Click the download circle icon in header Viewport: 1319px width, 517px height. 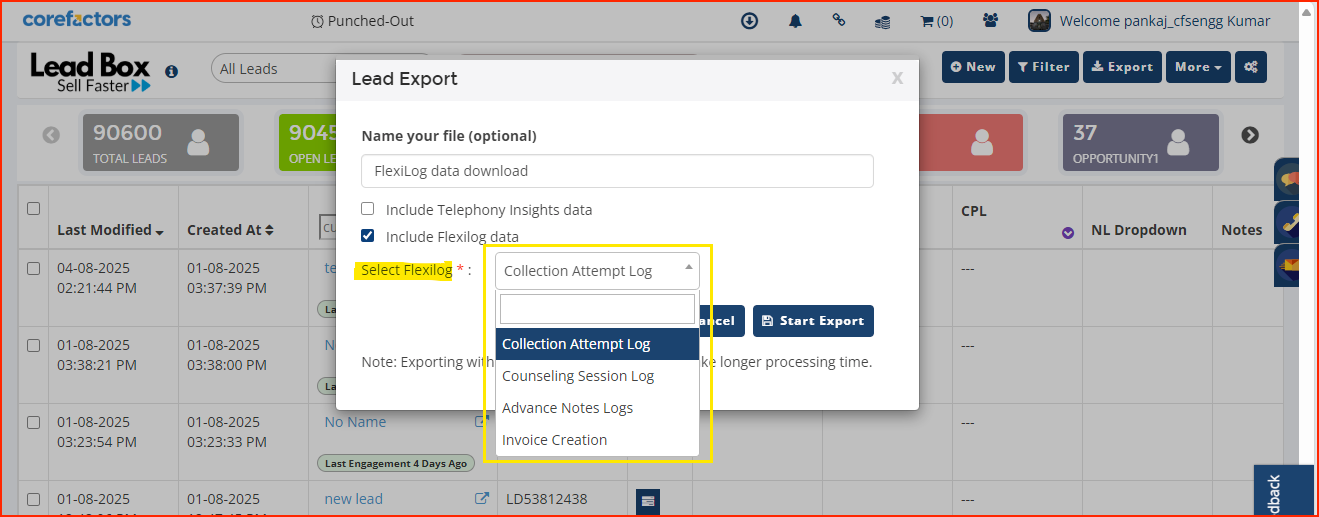coord(749,20)
